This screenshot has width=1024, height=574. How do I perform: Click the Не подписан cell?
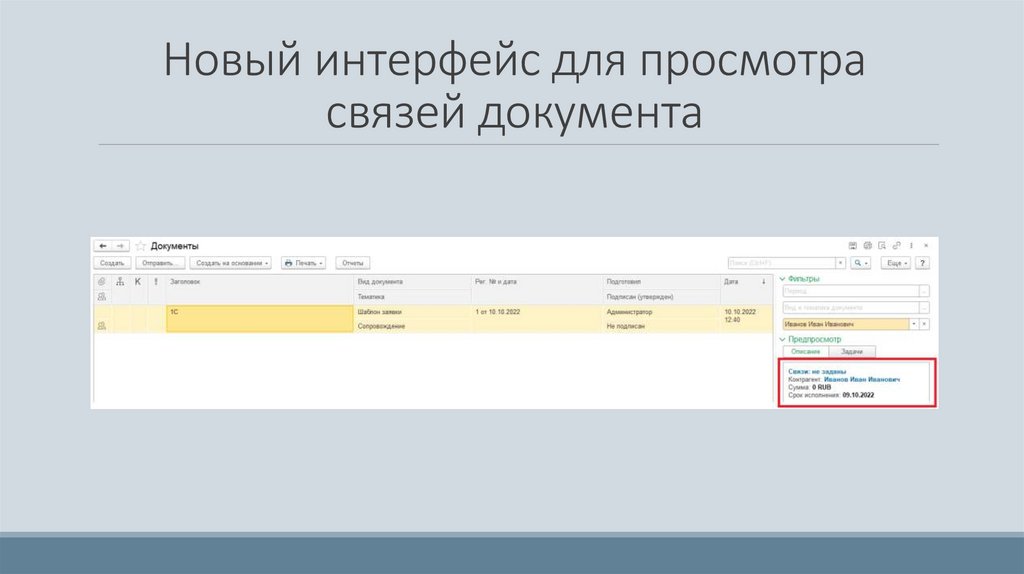click(661, 326)
